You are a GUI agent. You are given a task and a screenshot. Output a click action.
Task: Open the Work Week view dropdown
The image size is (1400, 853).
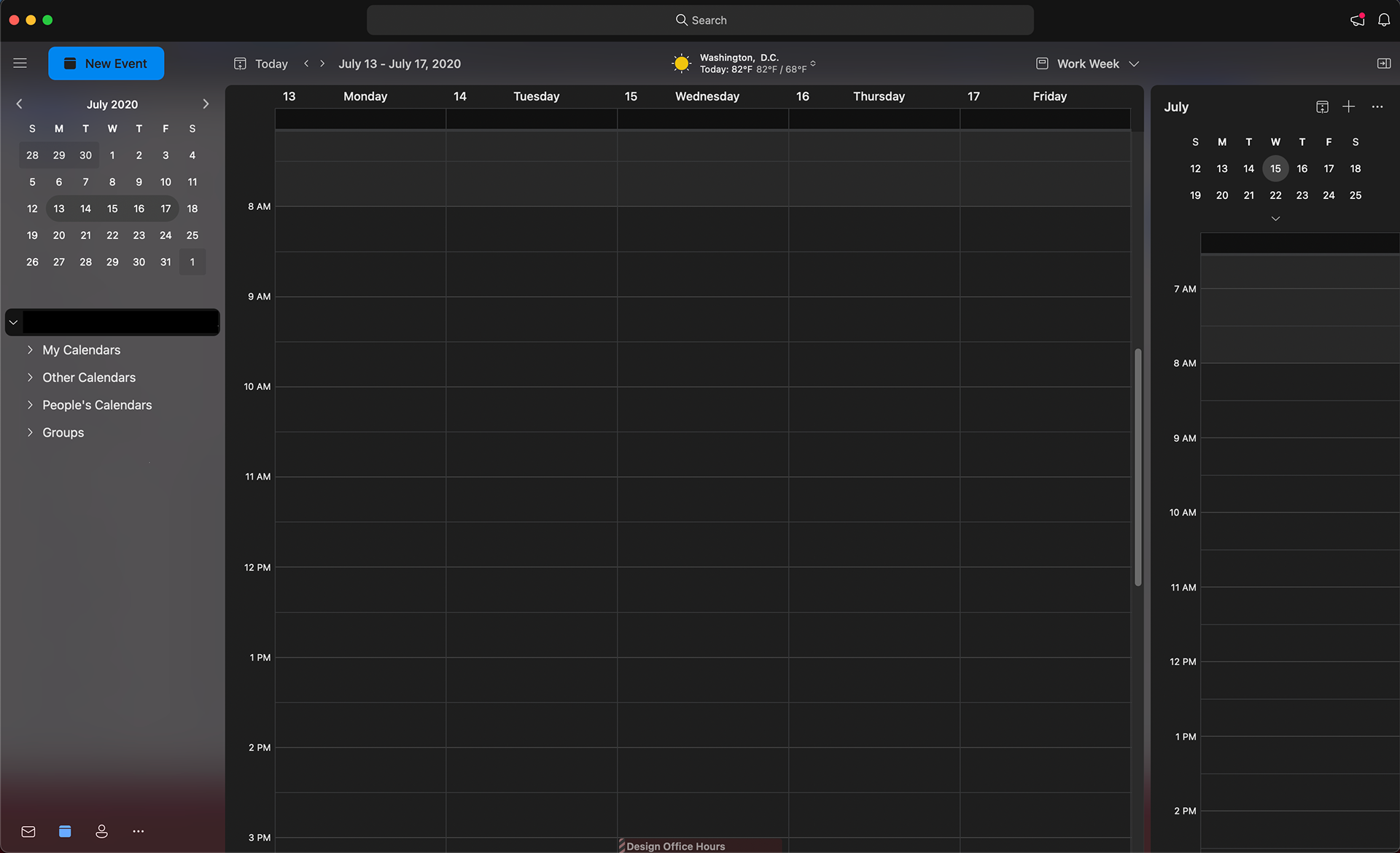(1087, 63)
